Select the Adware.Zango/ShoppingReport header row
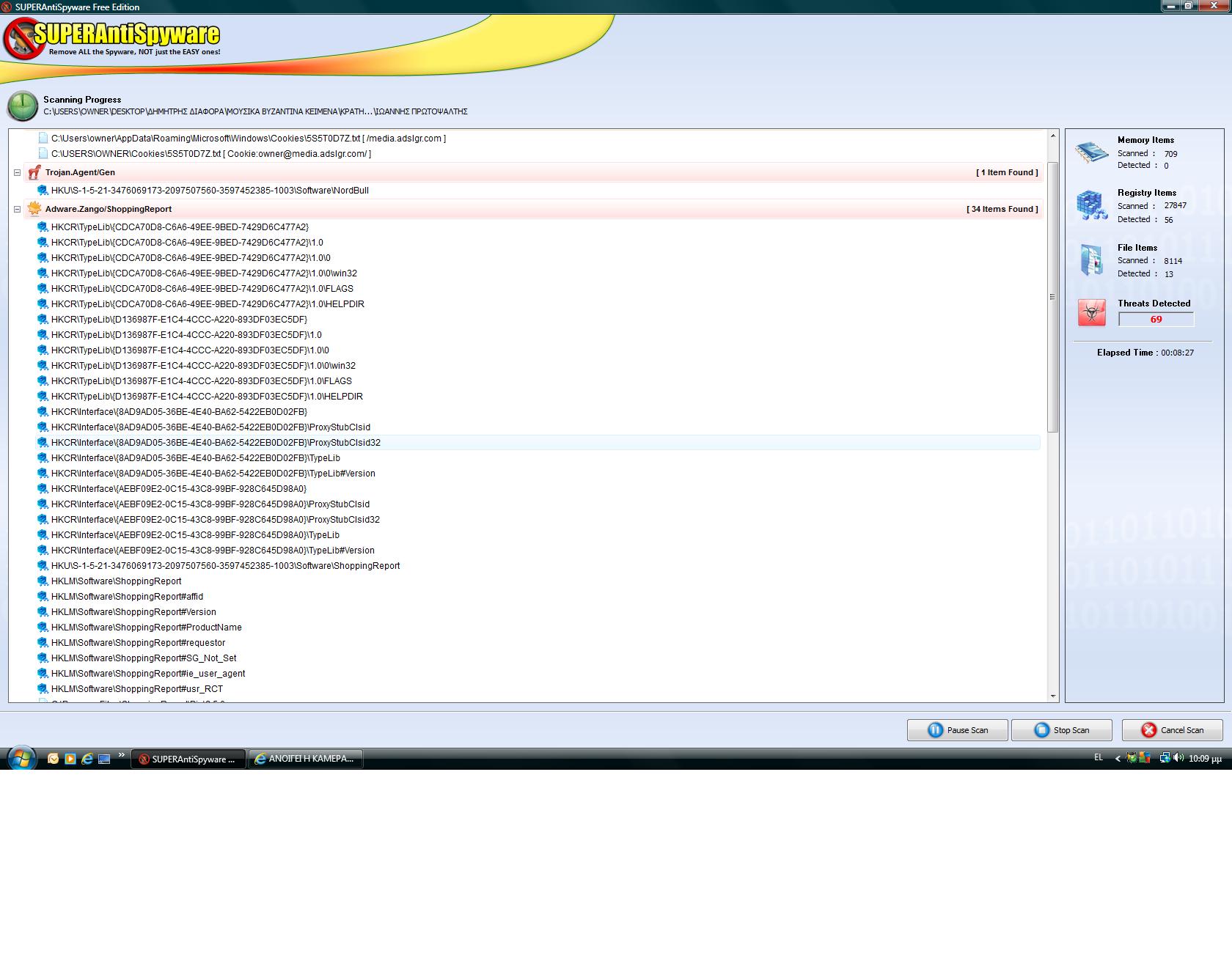1232x964 pixels. [533, 209]
